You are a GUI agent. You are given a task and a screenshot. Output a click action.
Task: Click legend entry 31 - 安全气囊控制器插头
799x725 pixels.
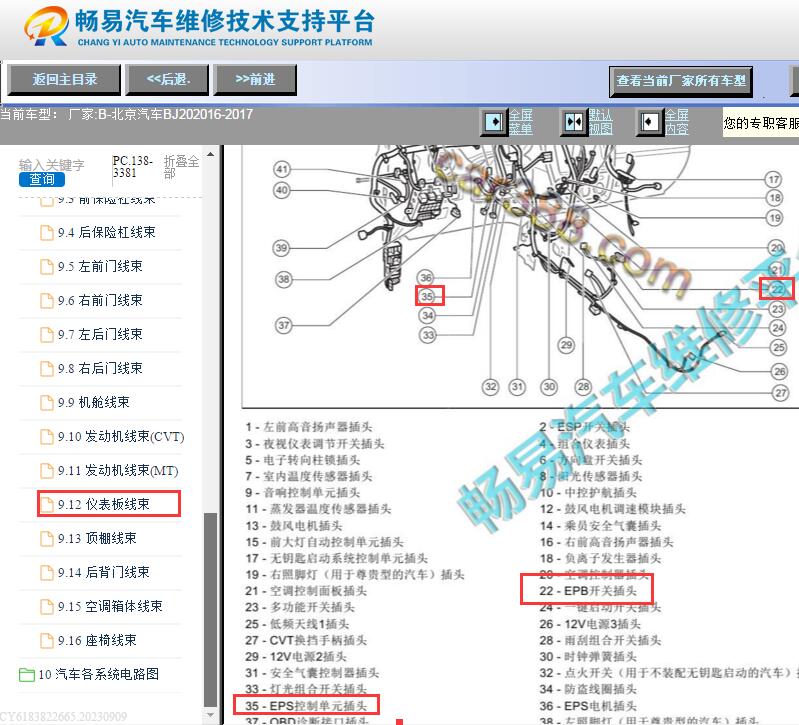click(312, 673)
